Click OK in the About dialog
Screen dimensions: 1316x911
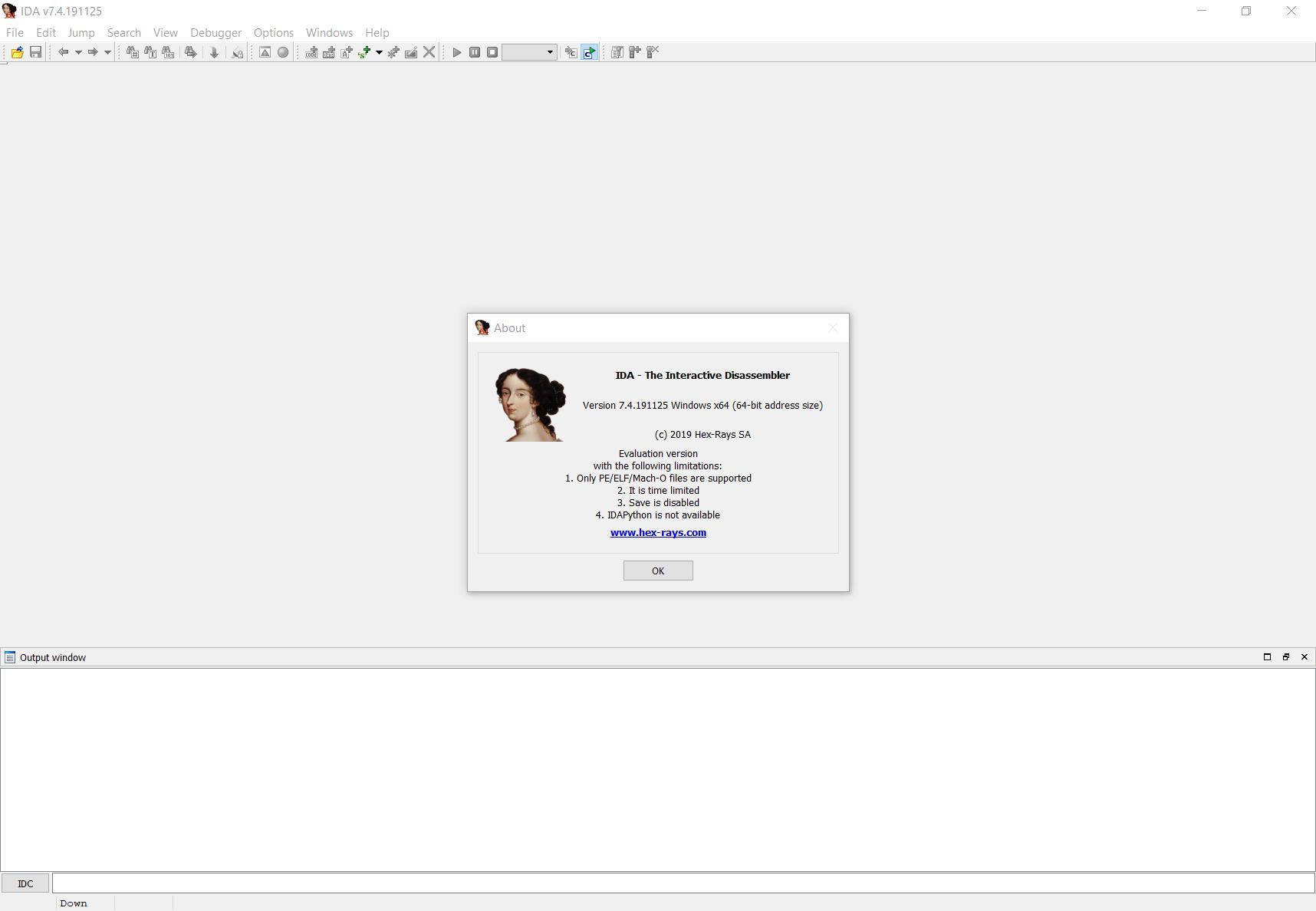pos(658,571)
